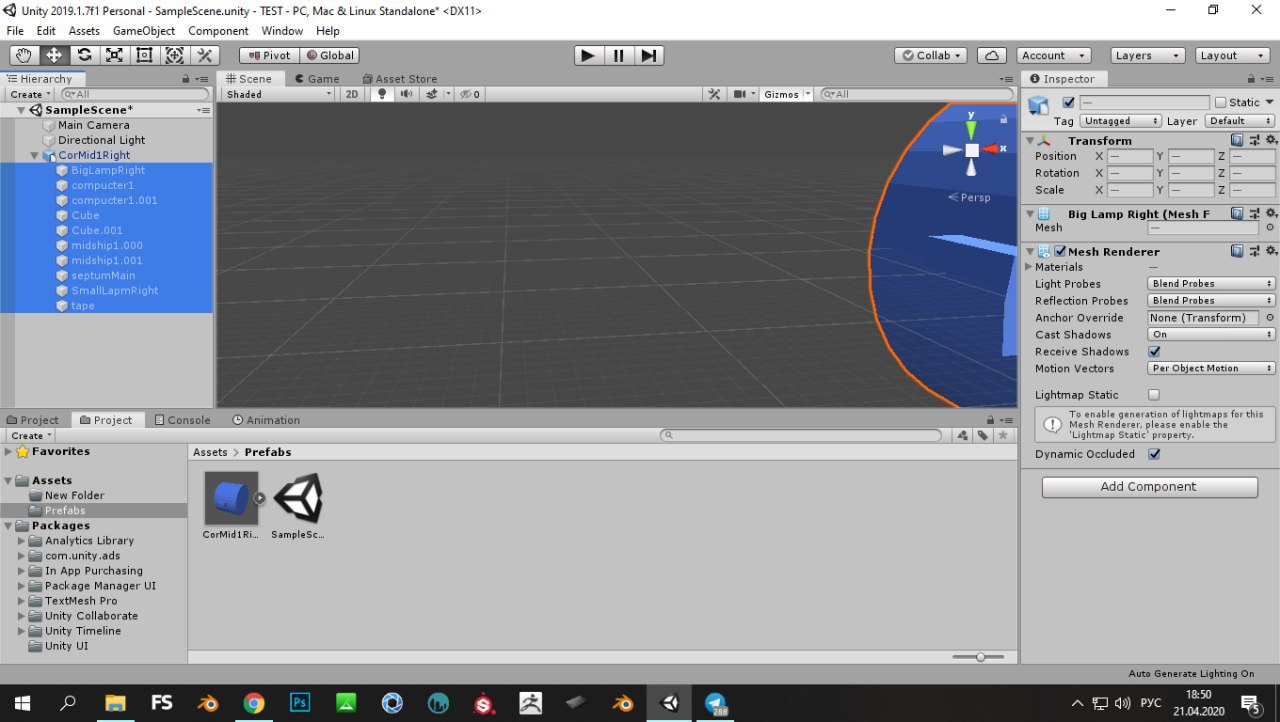Open the Layout dropdown
The image size is (1280, 722).
tap(1233, 56)
